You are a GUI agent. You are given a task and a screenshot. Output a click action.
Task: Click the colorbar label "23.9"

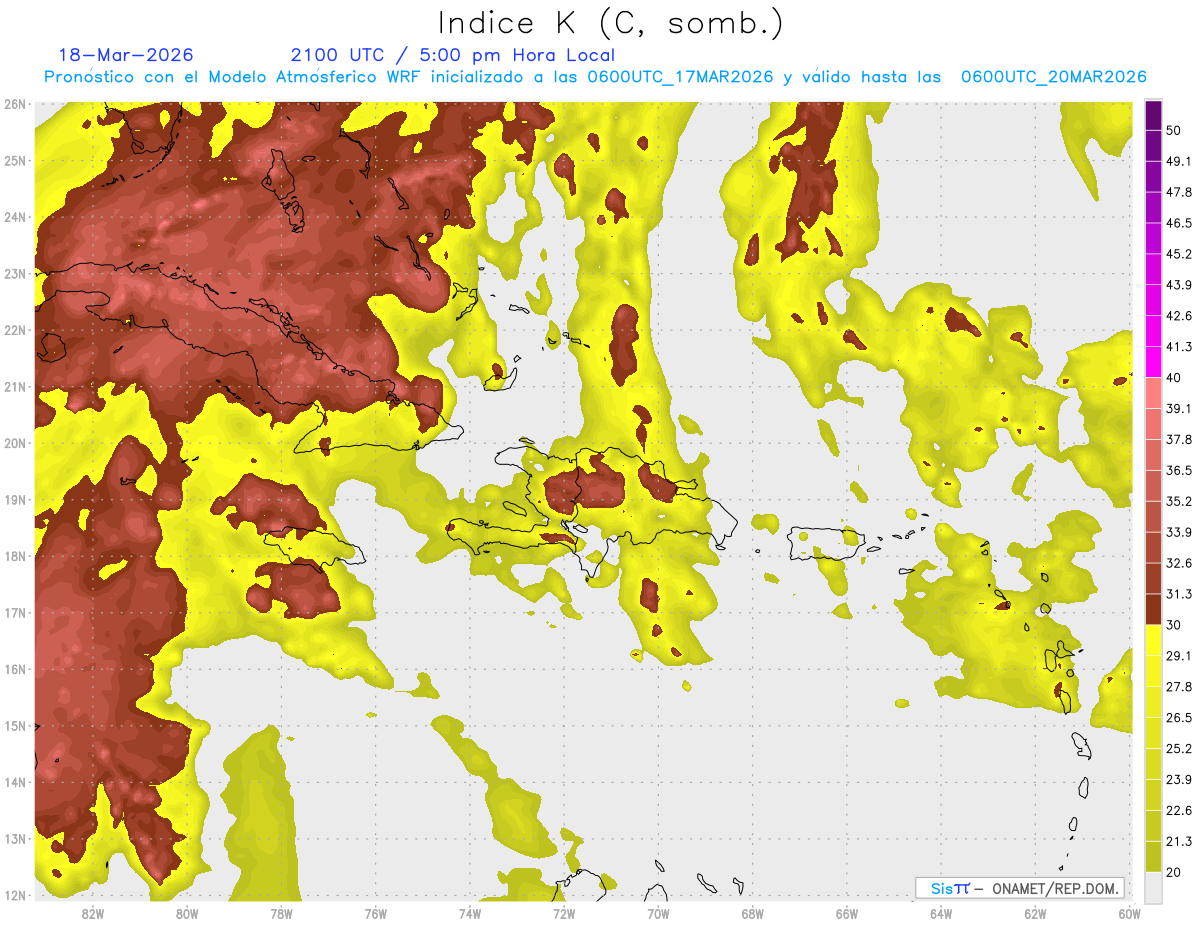coord(1179,780)
